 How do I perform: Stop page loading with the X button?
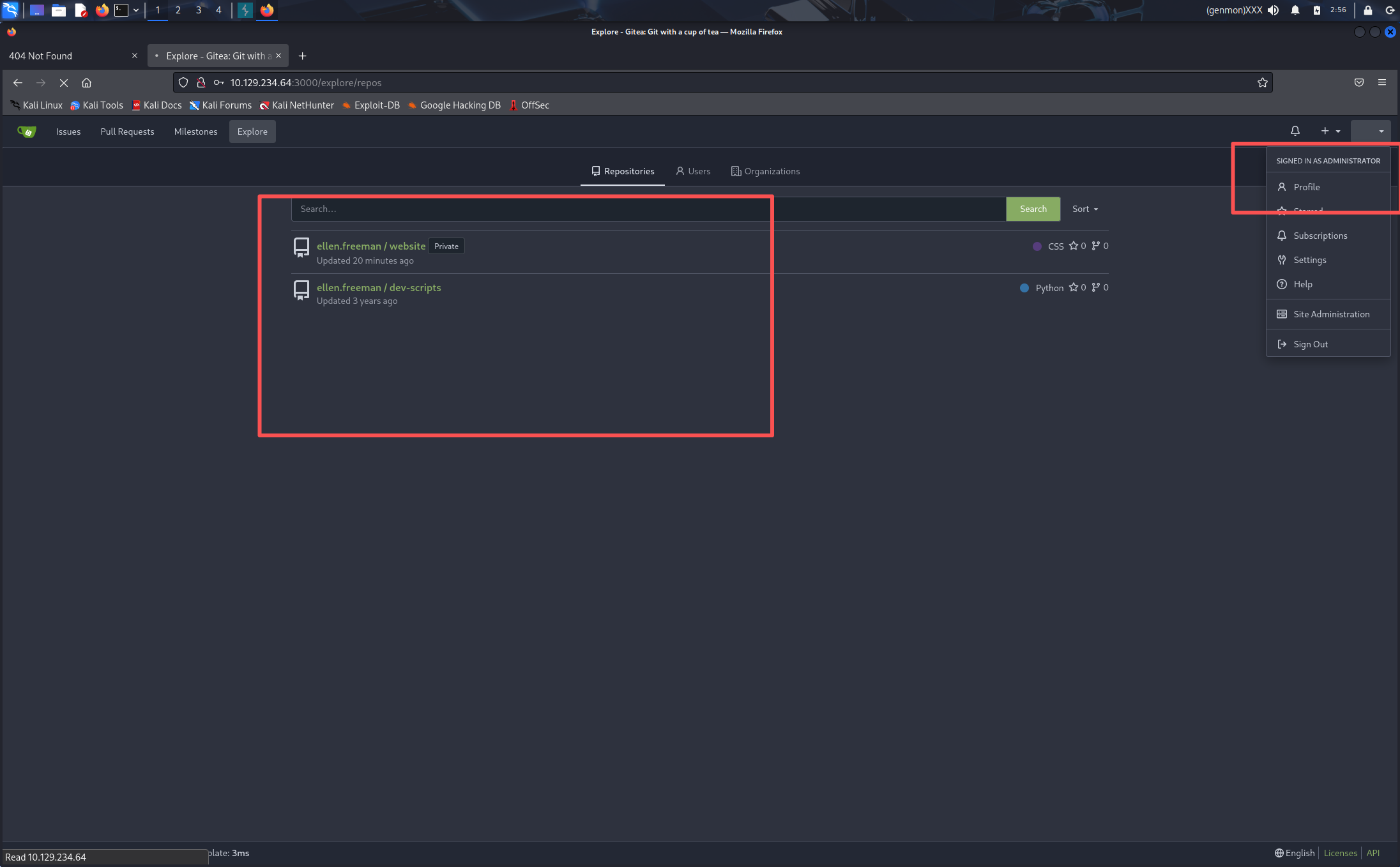(64, 82)
